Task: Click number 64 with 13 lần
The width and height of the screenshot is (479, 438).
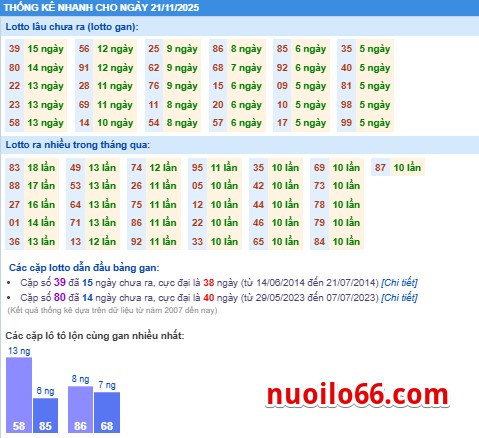Action: coord(75,204)
